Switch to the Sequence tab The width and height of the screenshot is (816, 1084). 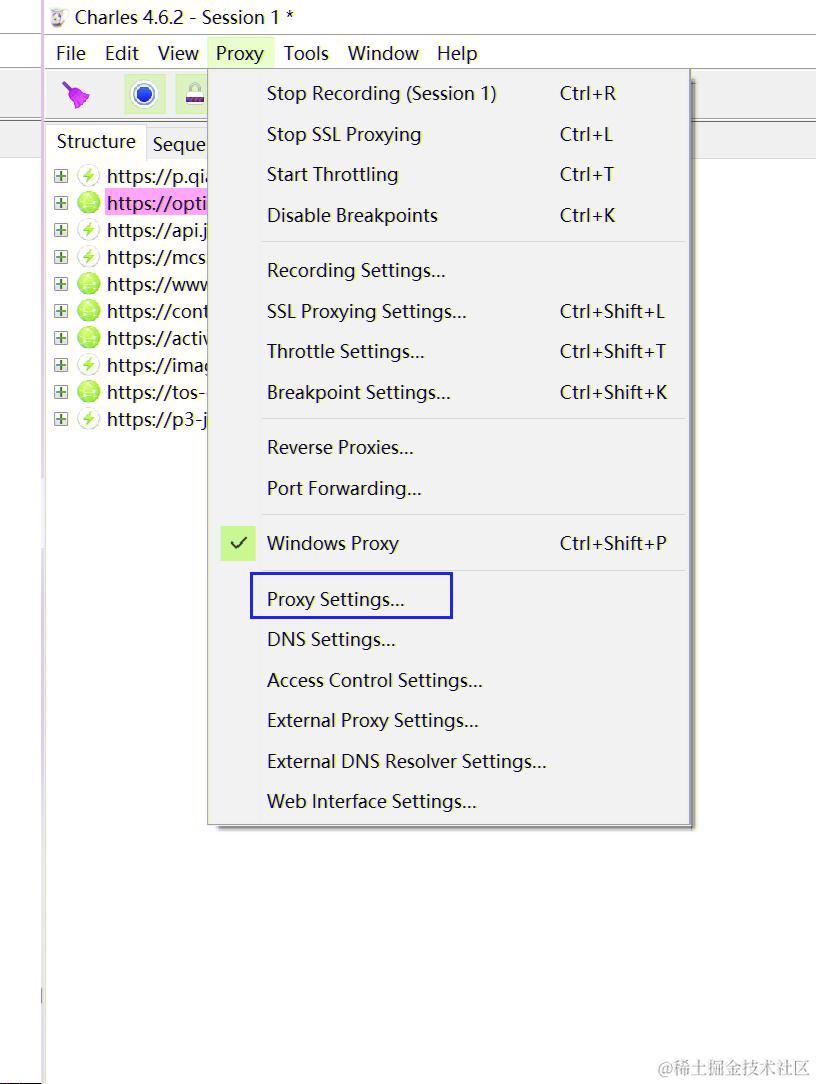(x=178, y=144)
